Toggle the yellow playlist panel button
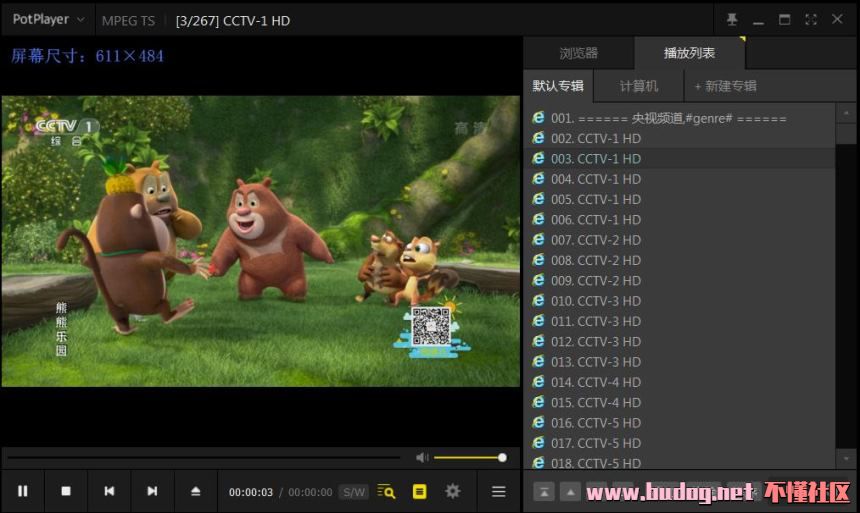The width and height of the screenshot is (860, 513). pyautogui.click(x=420, y=492)
